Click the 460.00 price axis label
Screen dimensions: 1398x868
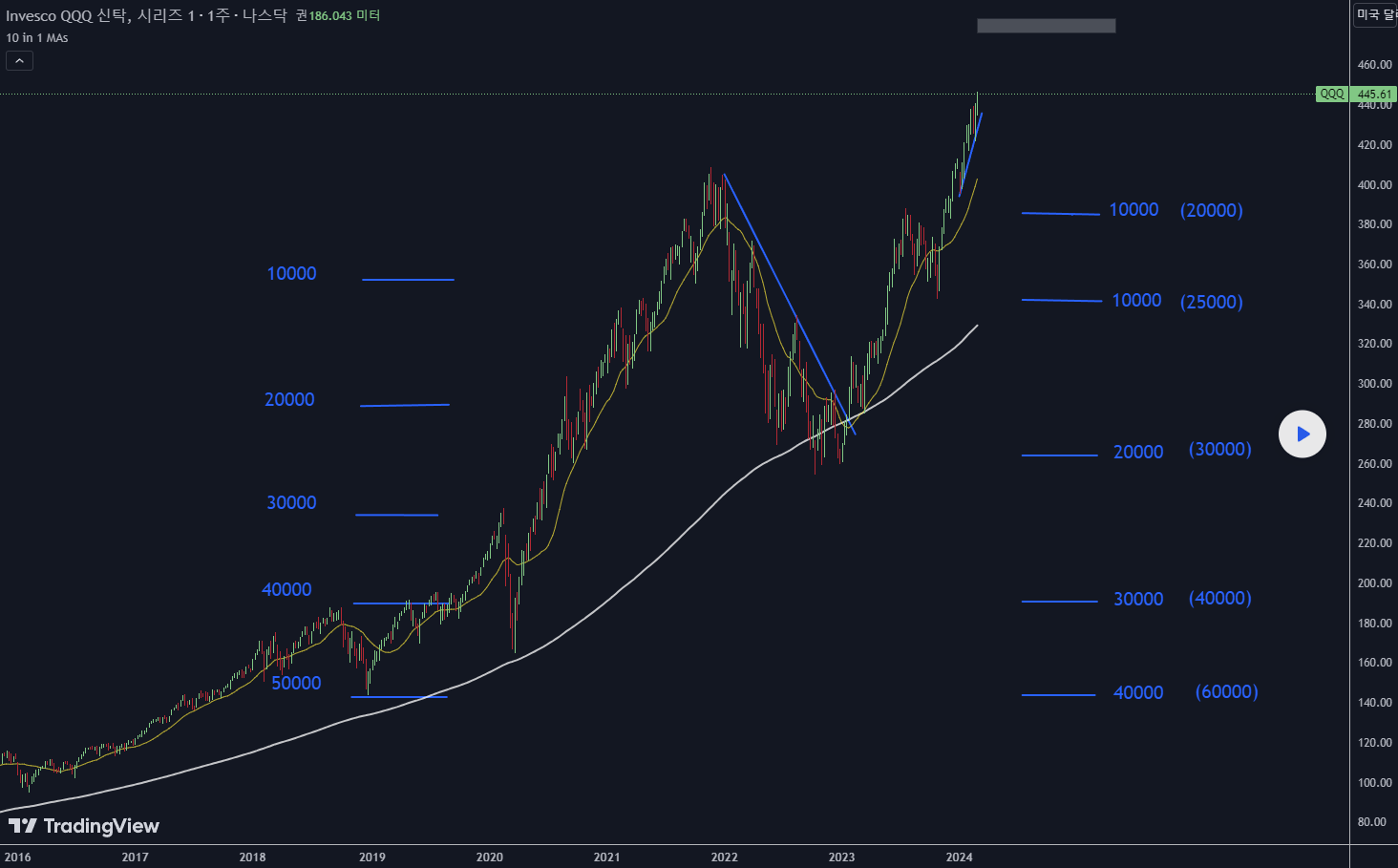point(1374,65)
